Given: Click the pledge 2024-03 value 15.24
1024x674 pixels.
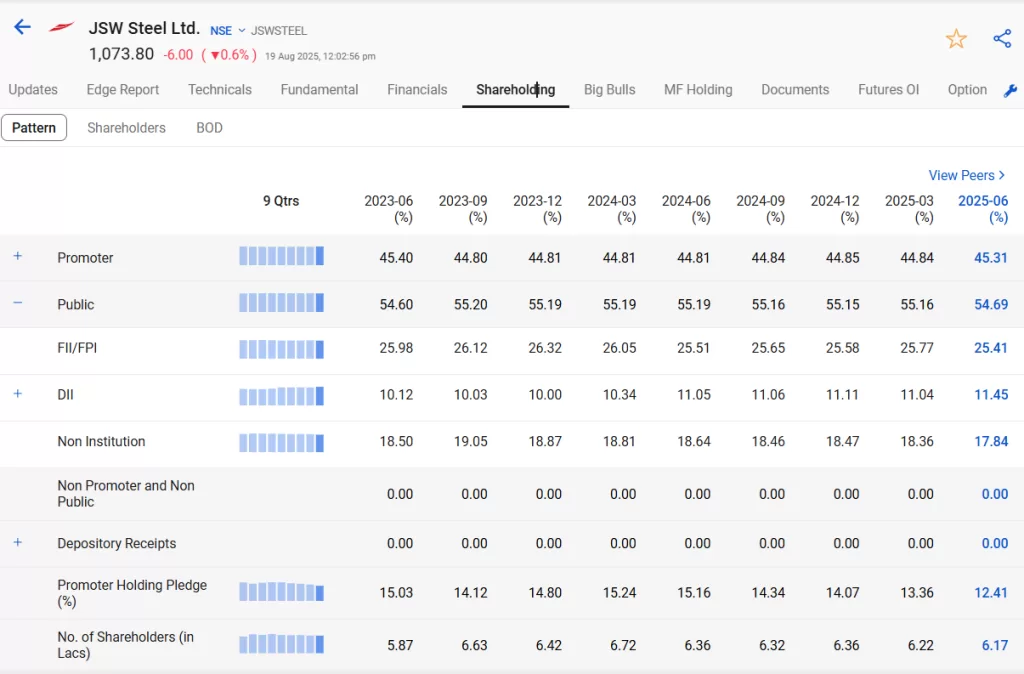Looking at the screenshot, I should pyautogui.click(x=619, y=593).
